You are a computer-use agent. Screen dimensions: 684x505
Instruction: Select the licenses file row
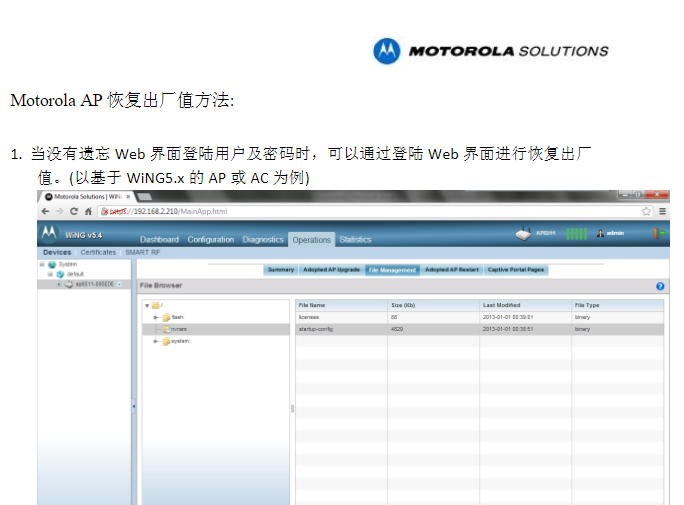[x=480, y=317]
